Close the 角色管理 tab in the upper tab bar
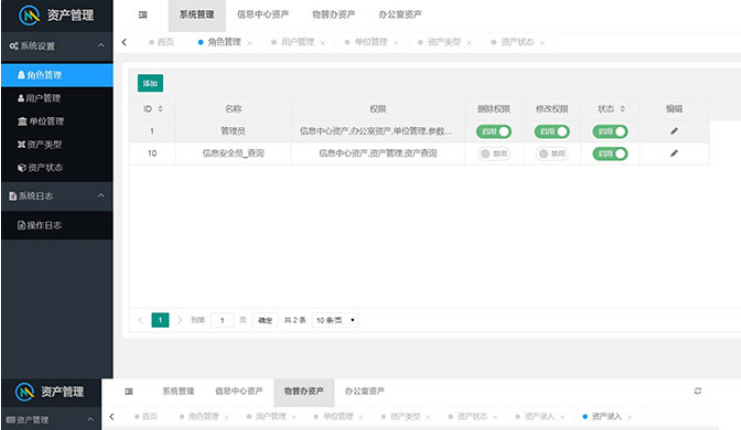Image resolution: width=741 pixels, height=430 pixels. point(249,43)
